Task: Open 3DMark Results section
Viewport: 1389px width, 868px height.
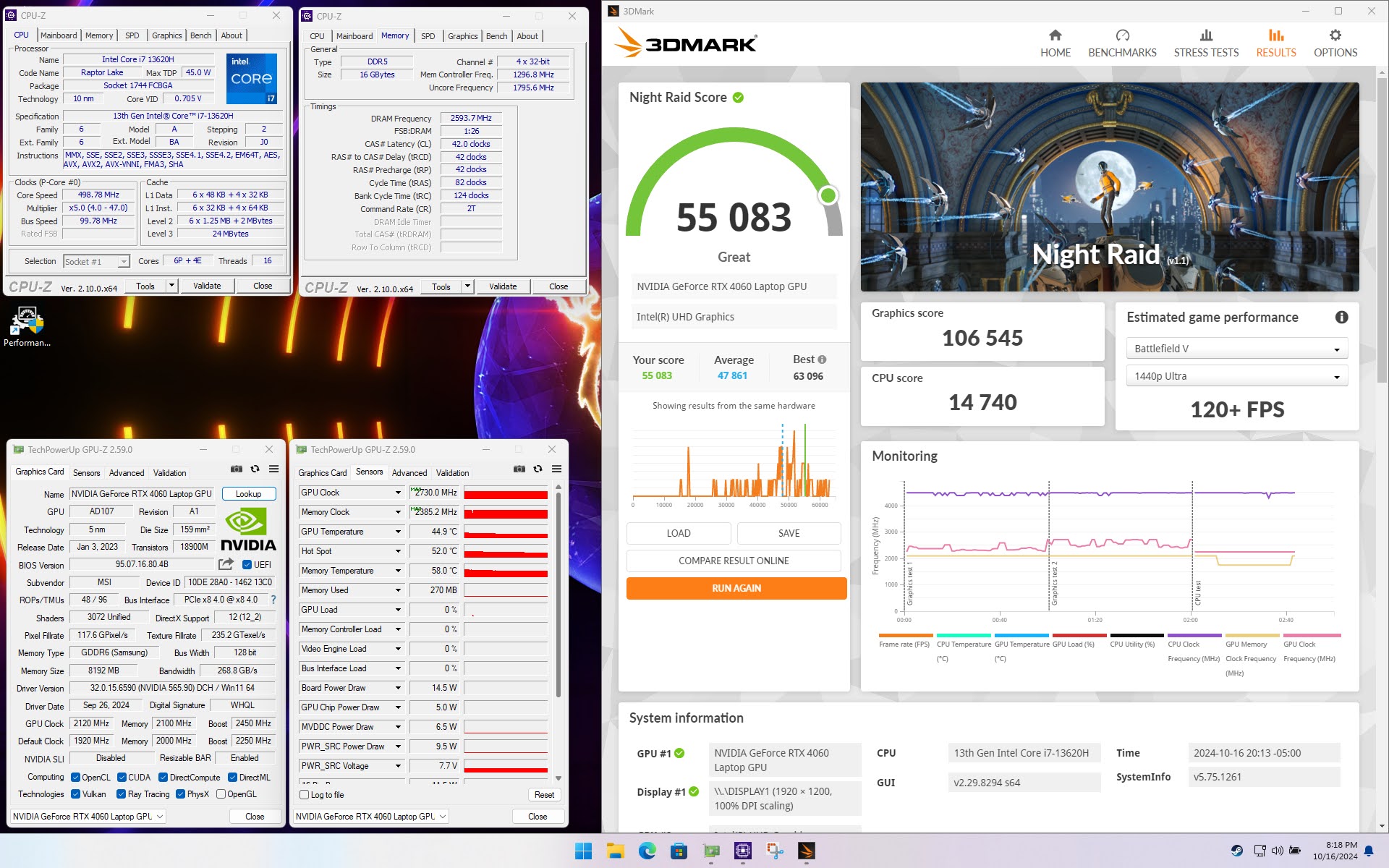Action: tap(1275, 43)
